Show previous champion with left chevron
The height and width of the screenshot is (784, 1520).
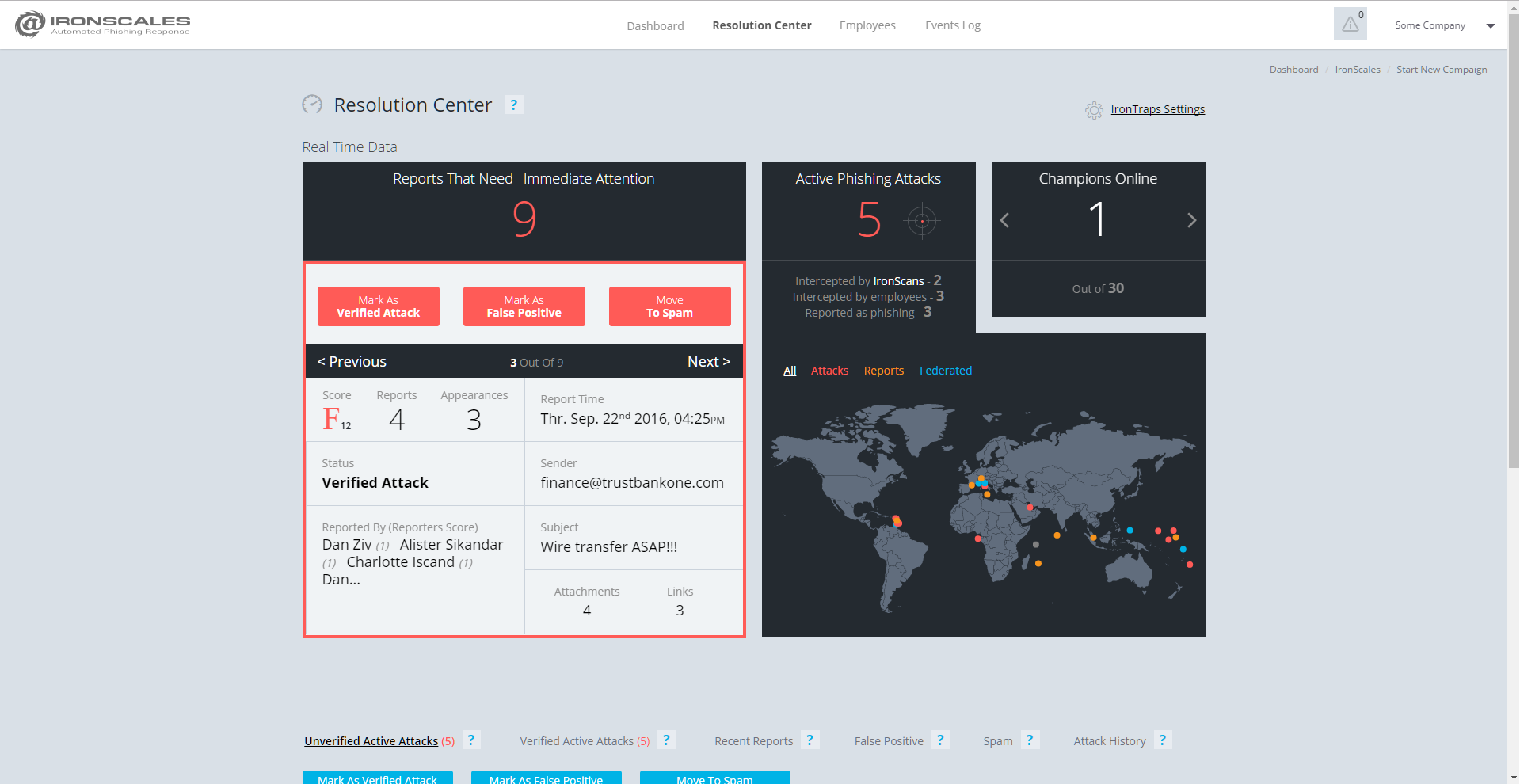coord(1004,220)
